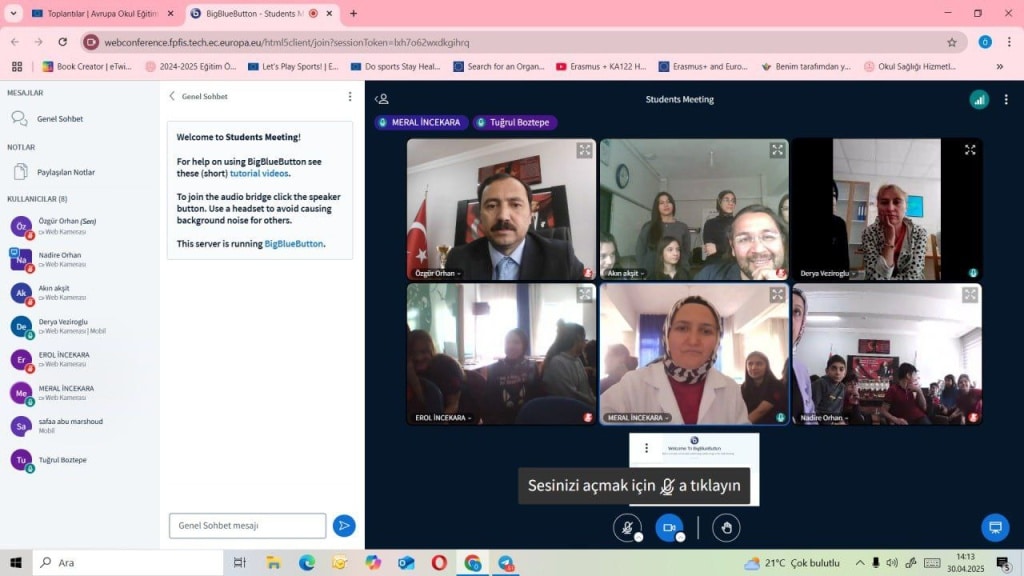The height and width of the screenshot is (576, 1024).
Task: Click the Genel Sohbet message input field
Action: point(247,525)
